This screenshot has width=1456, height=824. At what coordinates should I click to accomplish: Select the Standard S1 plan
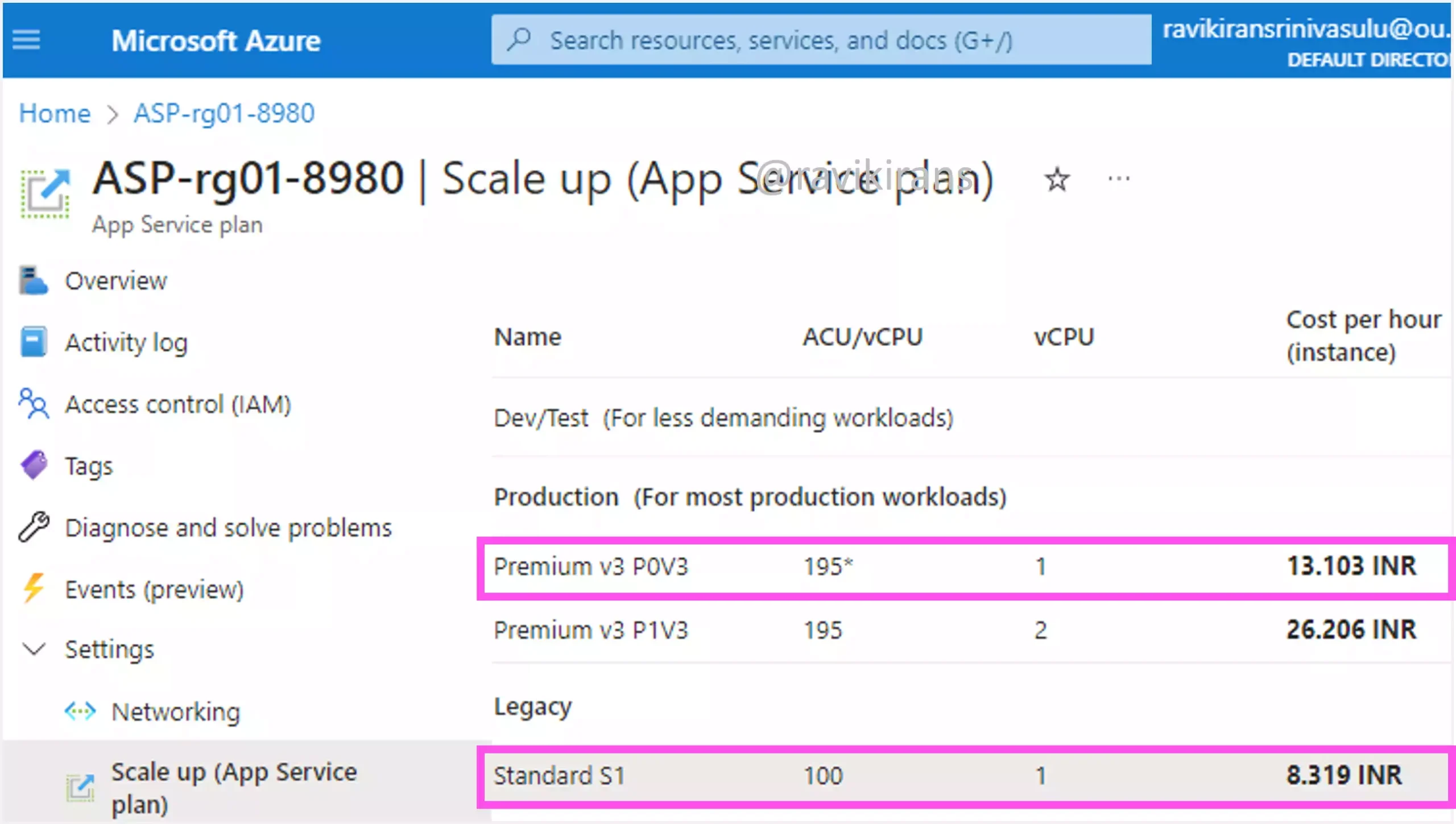[x=965, y=776]
